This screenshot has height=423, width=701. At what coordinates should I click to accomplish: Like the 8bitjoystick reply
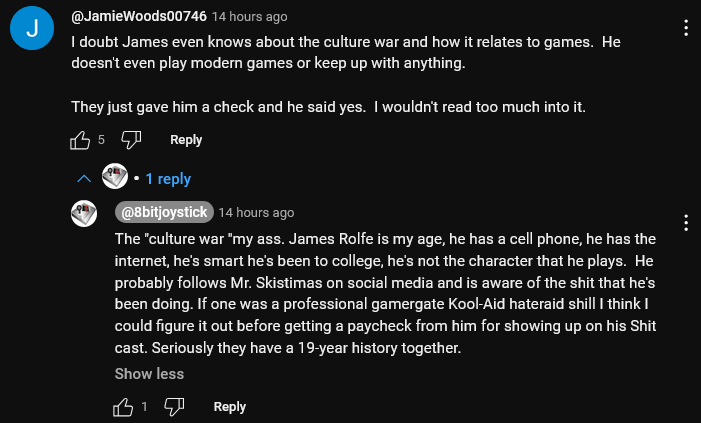124,407
